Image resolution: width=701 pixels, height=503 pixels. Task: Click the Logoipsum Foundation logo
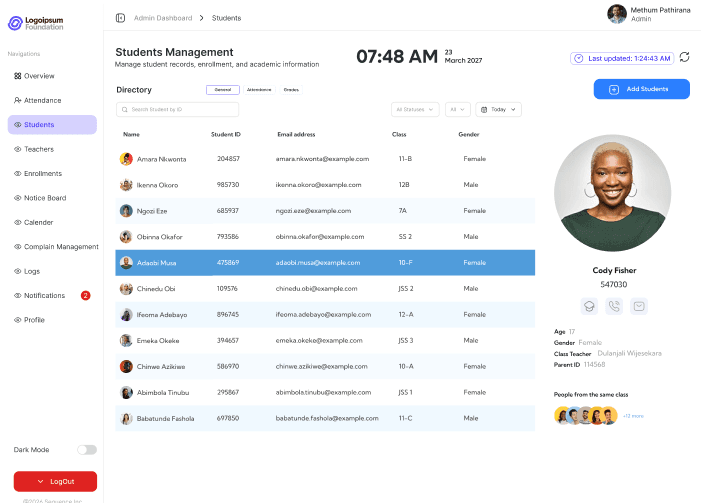click(36, 23)
